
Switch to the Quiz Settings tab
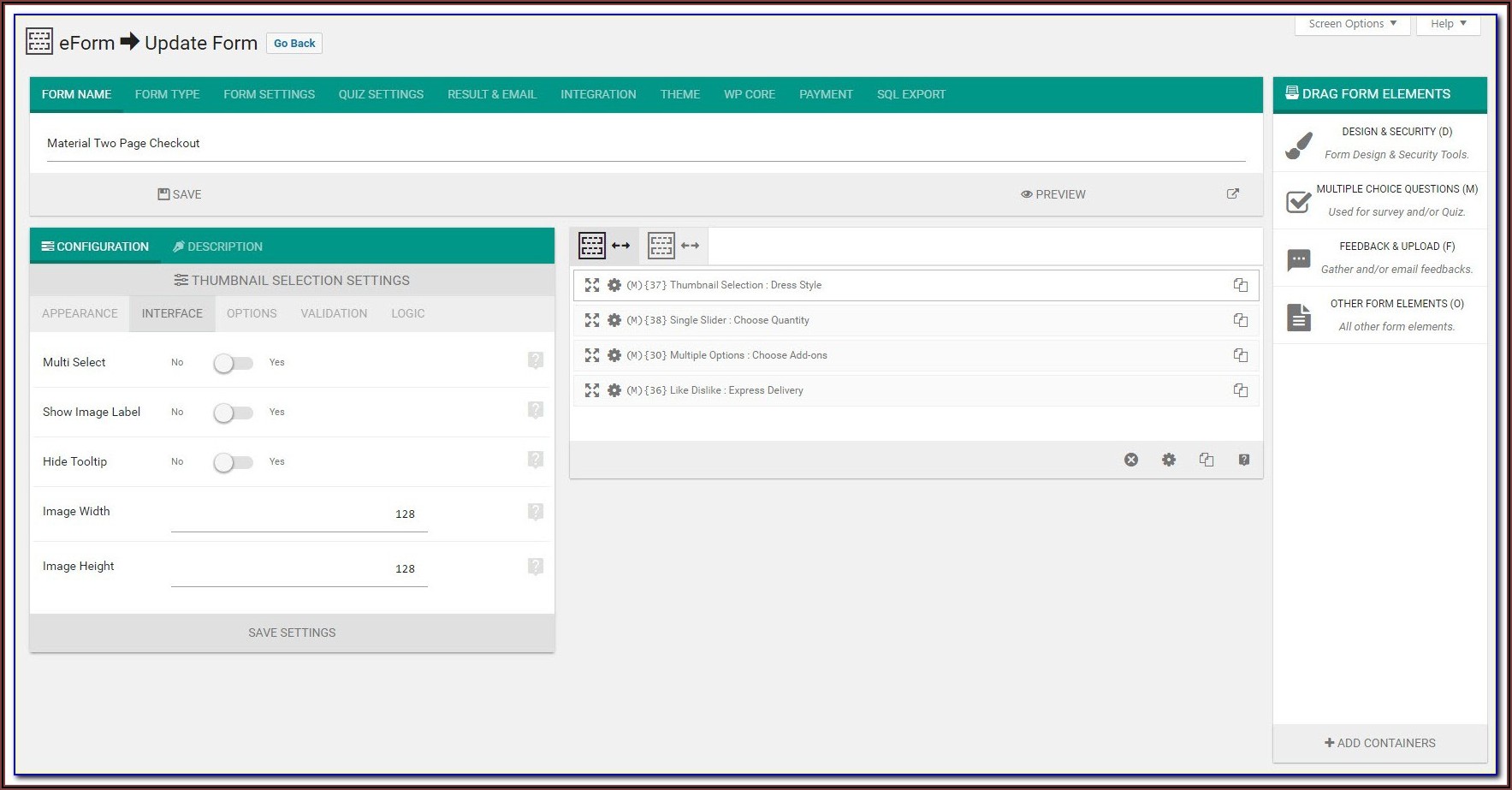pyautogui.click(x=381, y=94)
